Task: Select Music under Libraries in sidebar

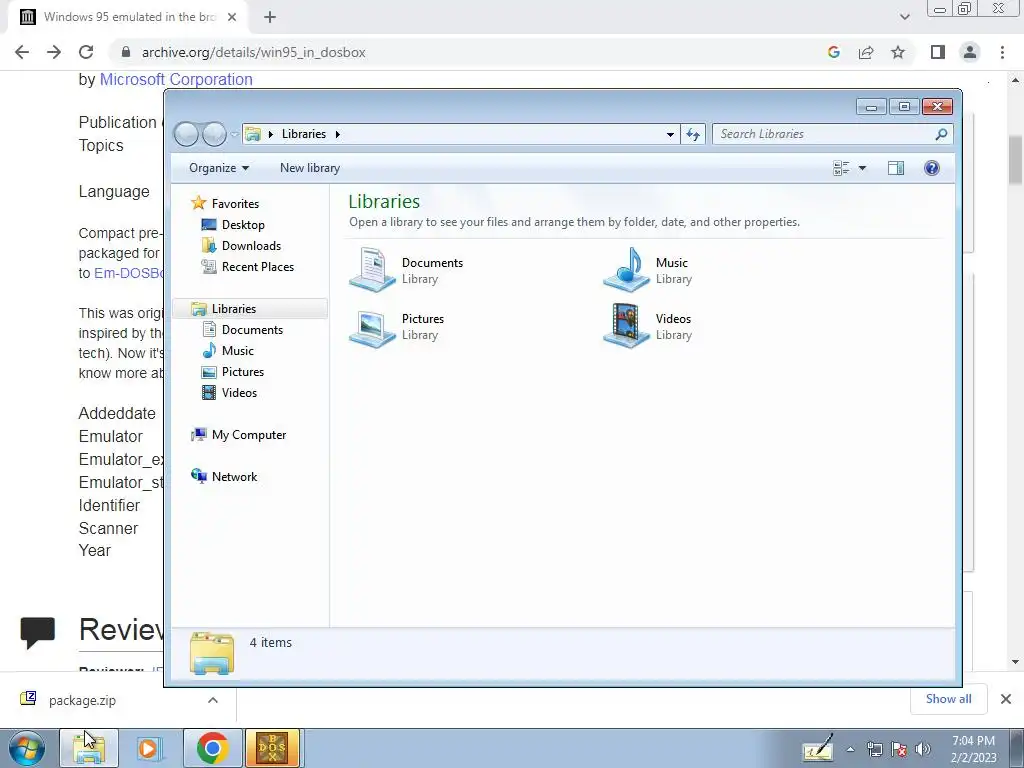Action: 238,351
